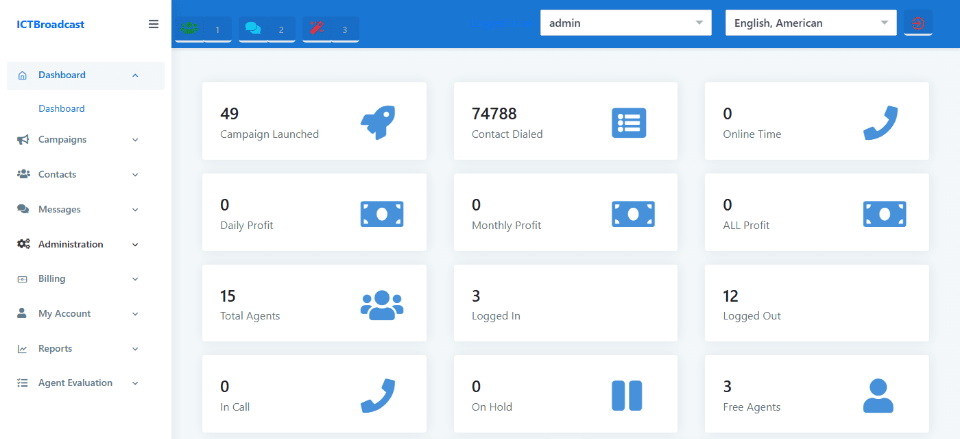Click the counter badge showing 1

click(217, 29)
